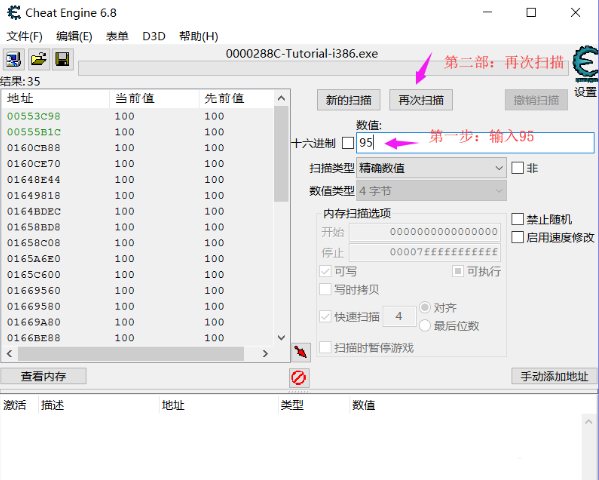599x480 pixels.
Task: Open the 帮助(H) menu
Action: click(199, 36)
